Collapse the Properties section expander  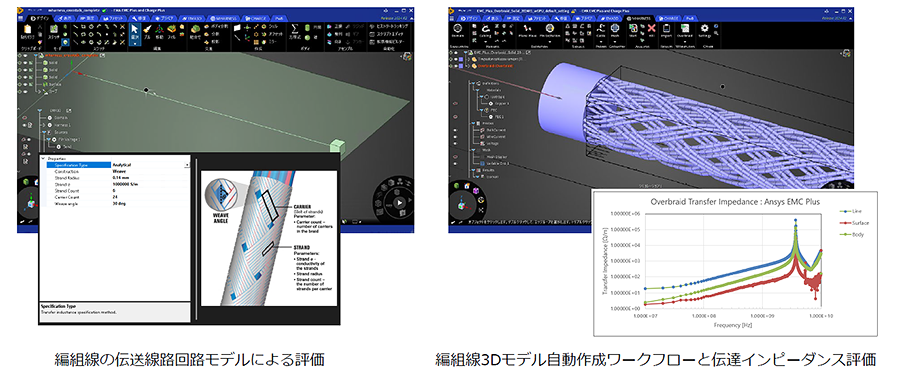point(43,158)
